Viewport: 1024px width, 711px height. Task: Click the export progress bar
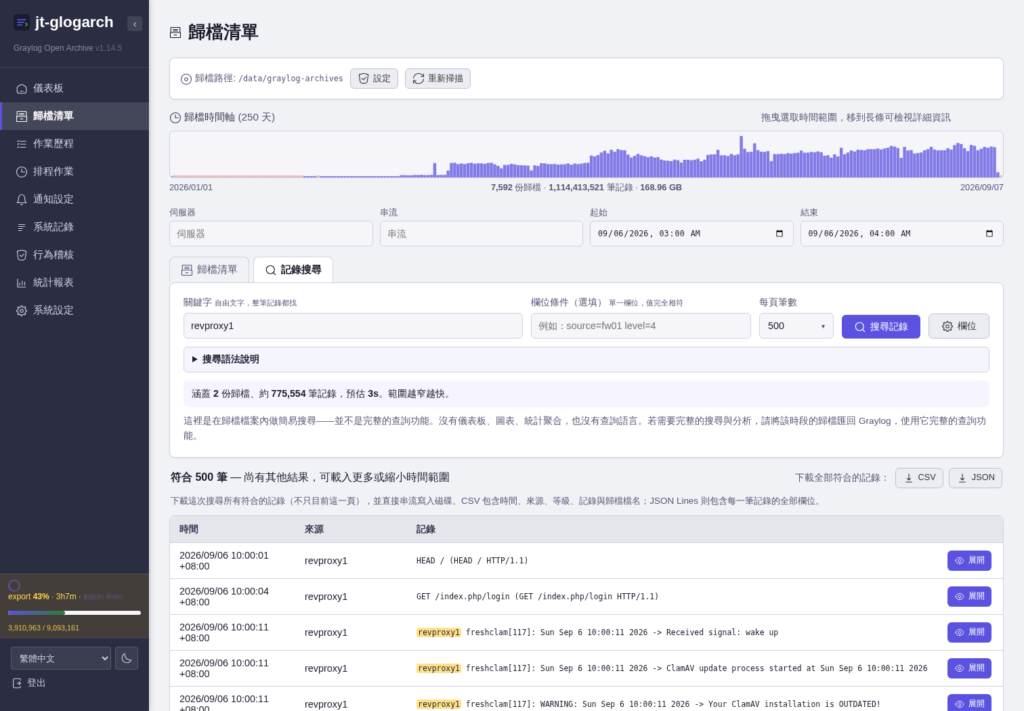[x=74, y=613]
